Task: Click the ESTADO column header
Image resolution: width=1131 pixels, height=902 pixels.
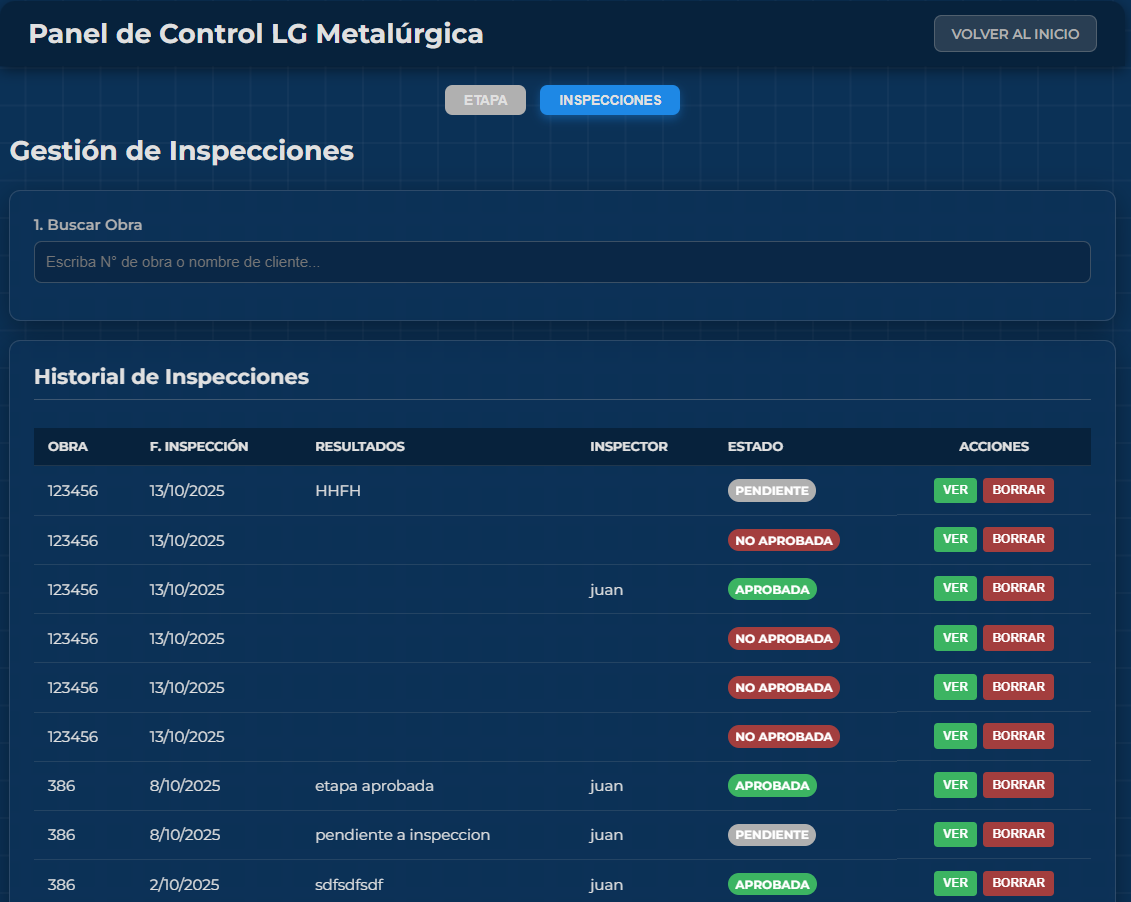Action: (x=755, y=447)
